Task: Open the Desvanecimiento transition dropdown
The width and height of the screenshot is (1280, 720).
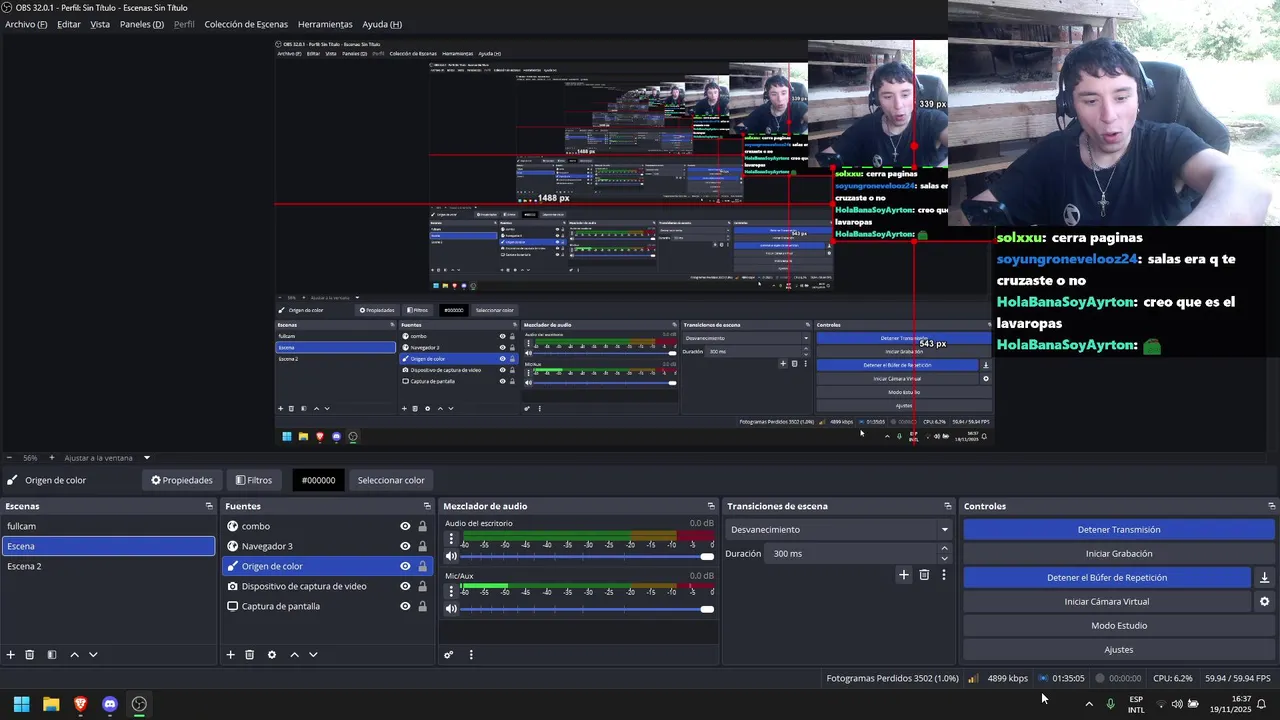Action: coord(839,530)
